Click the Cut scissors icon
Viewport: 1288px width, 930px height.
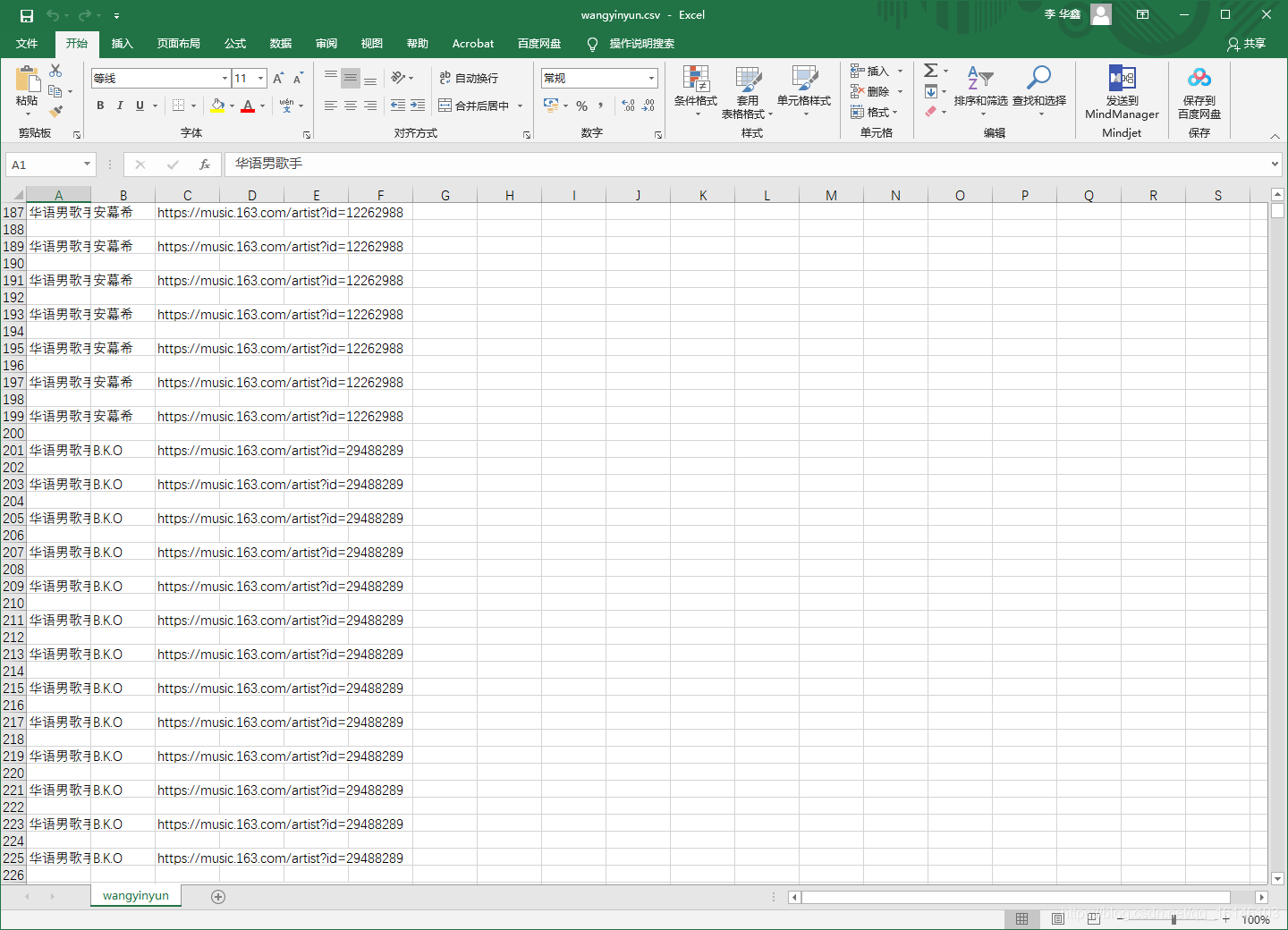click(55, 71)
